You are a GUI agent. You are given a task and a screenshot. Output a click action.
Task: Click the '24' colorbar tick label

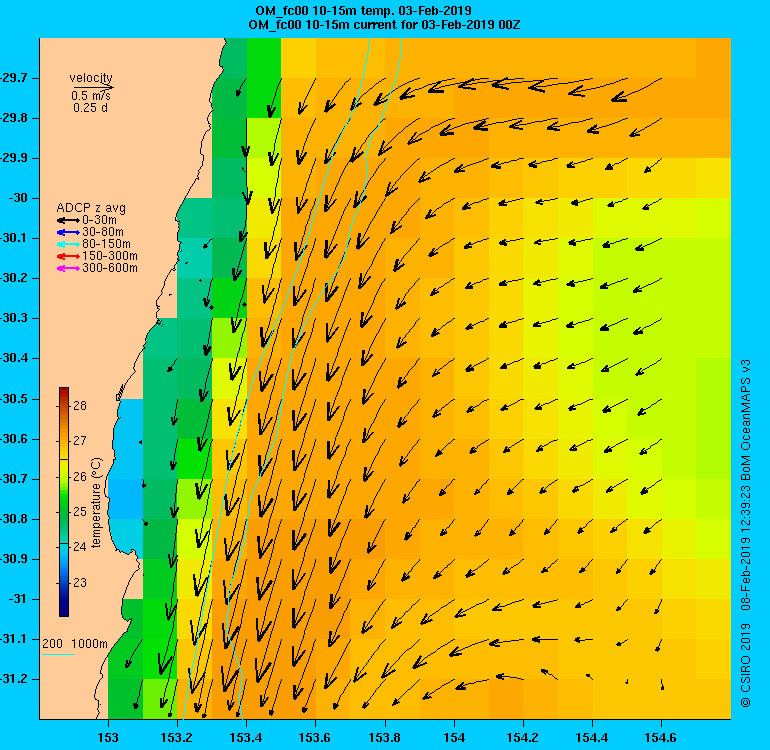(80, 547)
